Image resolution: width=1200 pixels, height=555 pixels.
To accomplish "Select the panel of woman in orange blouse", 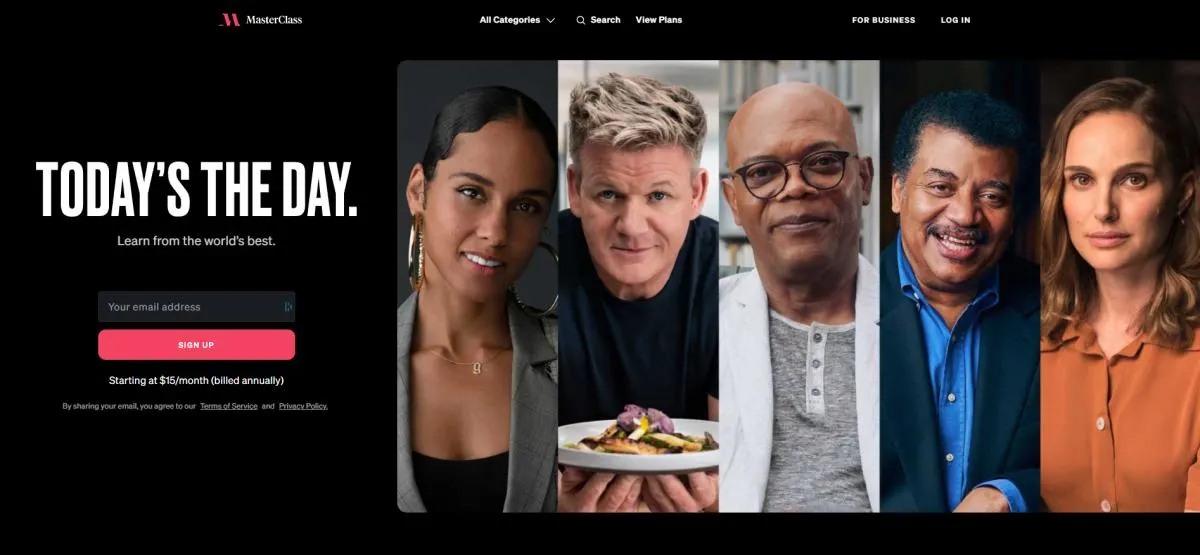I will pos(1120,286).
